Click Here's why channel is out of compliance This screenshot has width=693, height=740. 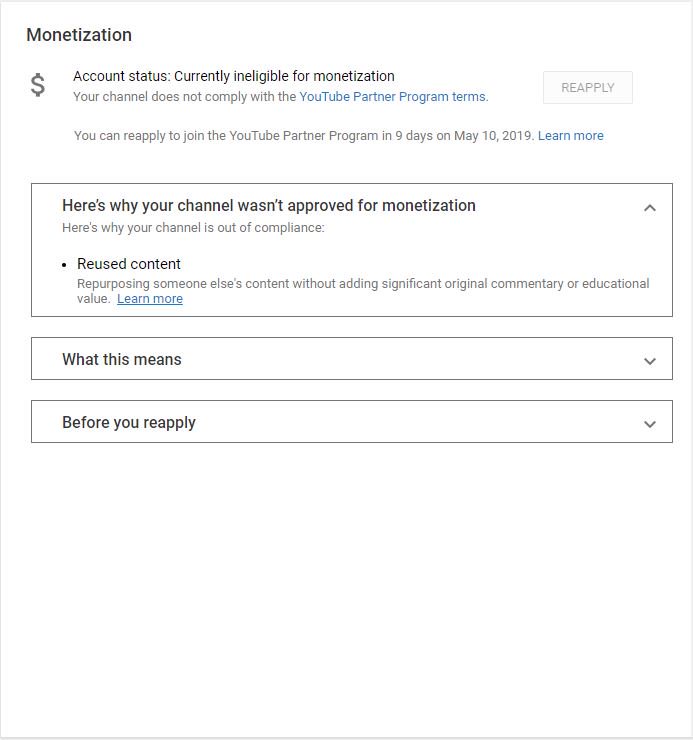click(193, 228)
